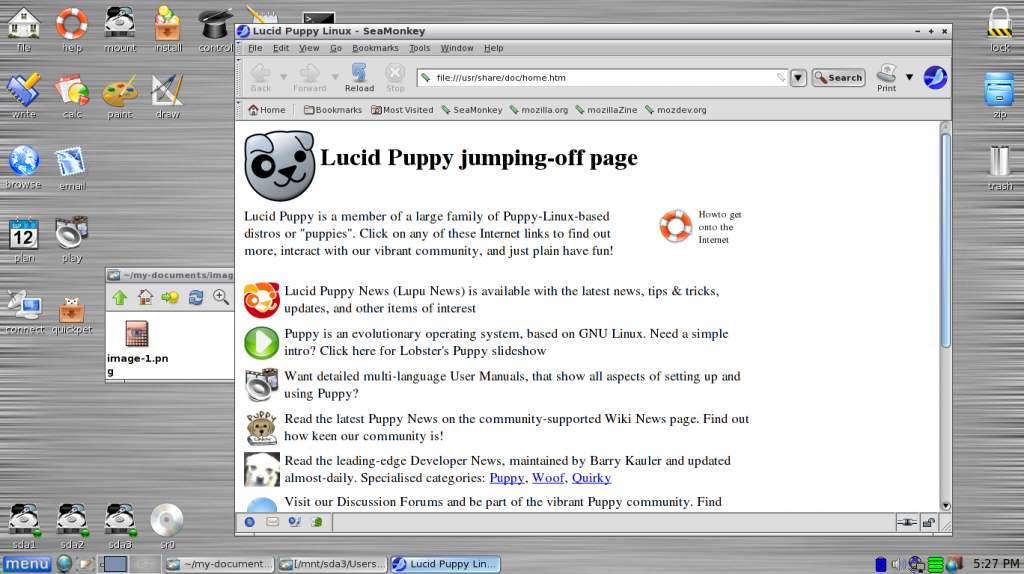Open the Mail component icon in status bar
This screenshot has height=574, width=1024.
coord(272,522)
